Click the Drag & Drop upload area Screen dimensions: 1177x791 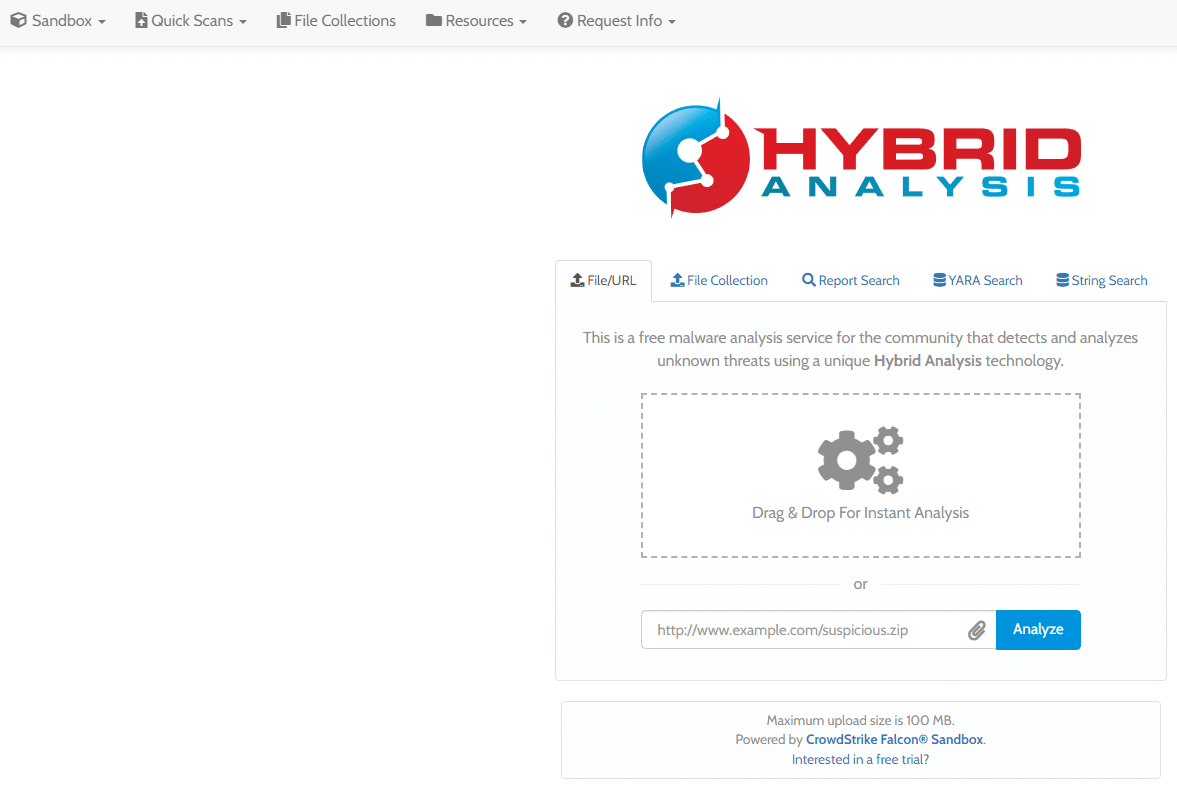pyautogui.click(x=860, y=475)
